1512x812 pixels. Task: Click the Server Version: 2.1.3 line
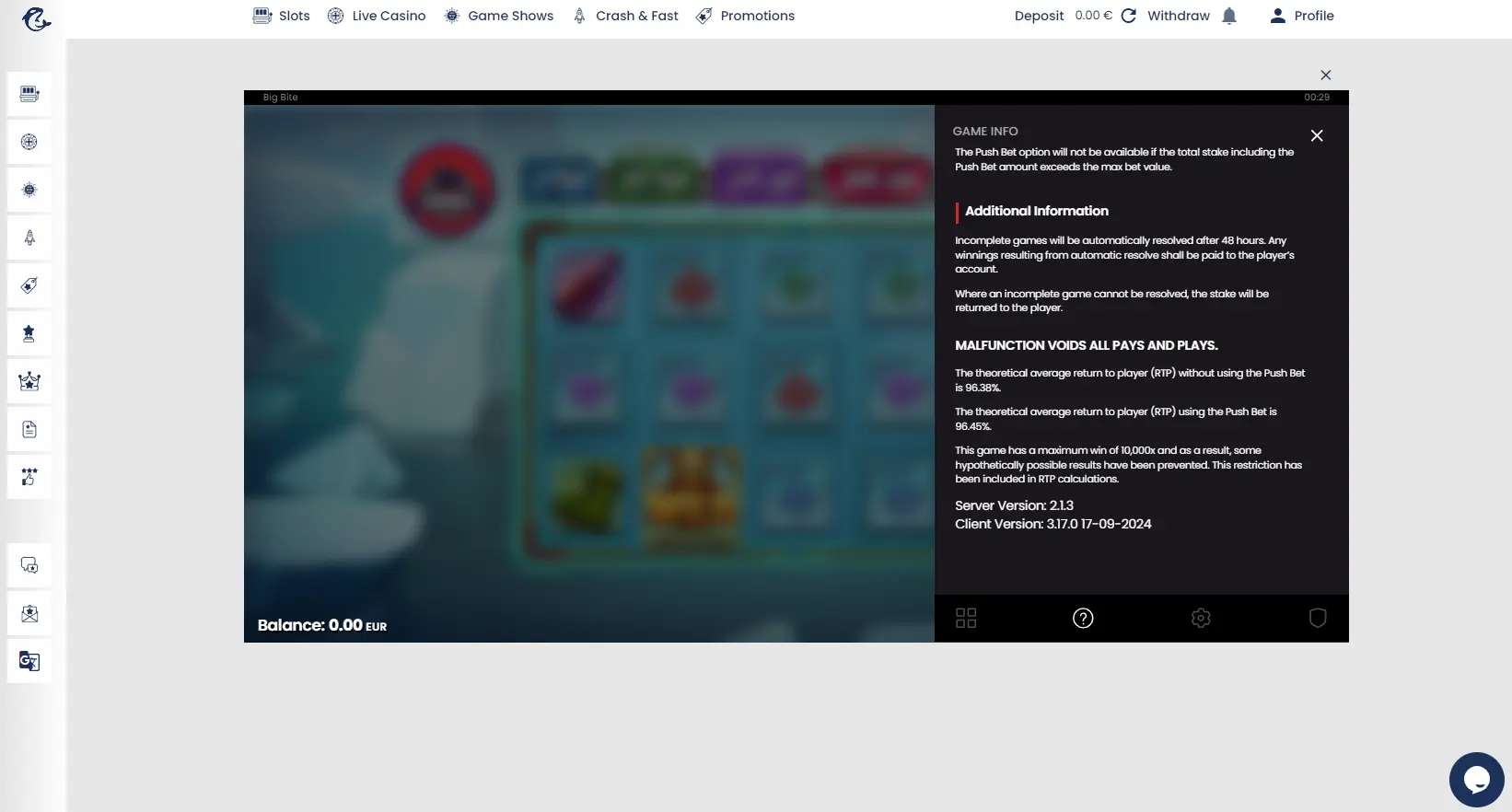pyautogui.click(x=1014, y=505)
